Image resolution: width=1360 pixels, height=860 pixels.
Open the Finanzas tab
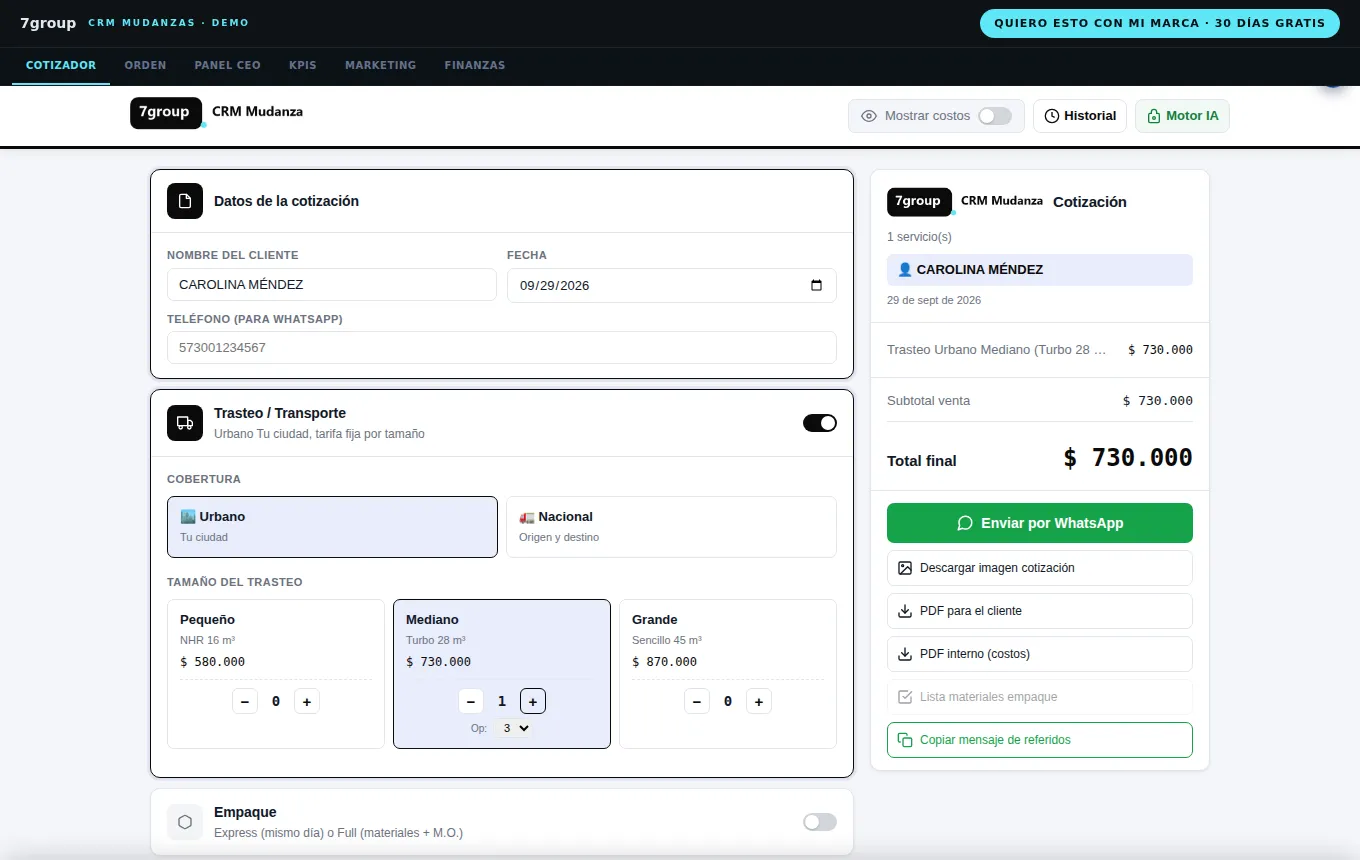point(475,65)
